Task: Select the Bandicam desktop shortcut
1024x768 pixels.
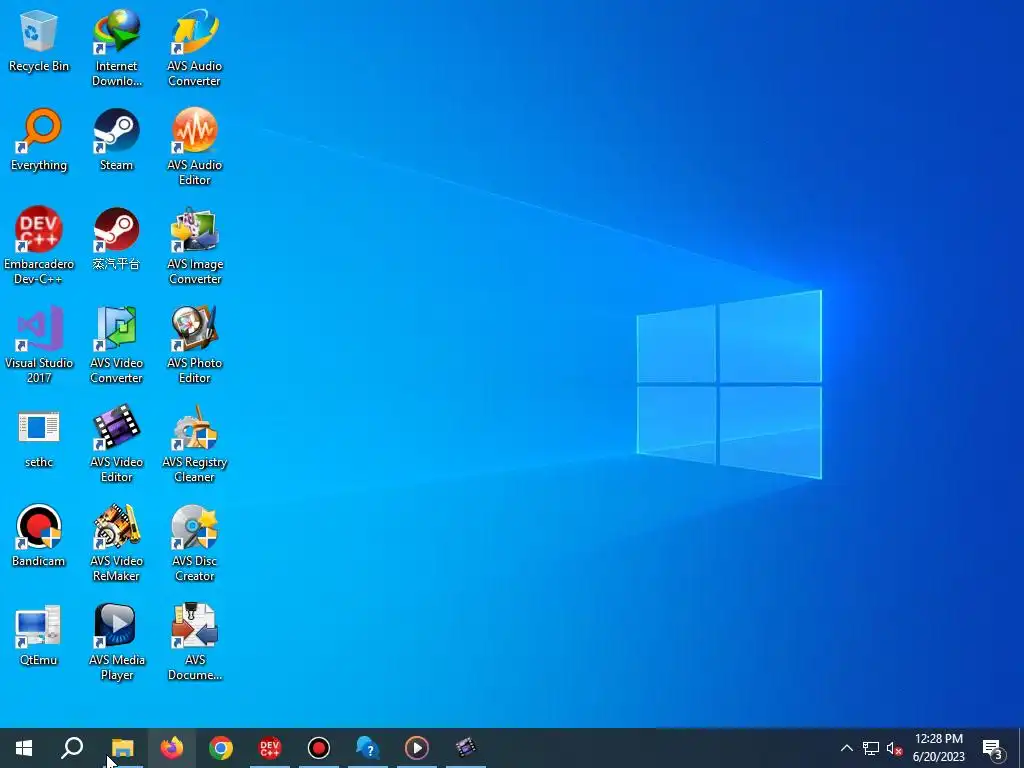Action: tap(39, 536)
